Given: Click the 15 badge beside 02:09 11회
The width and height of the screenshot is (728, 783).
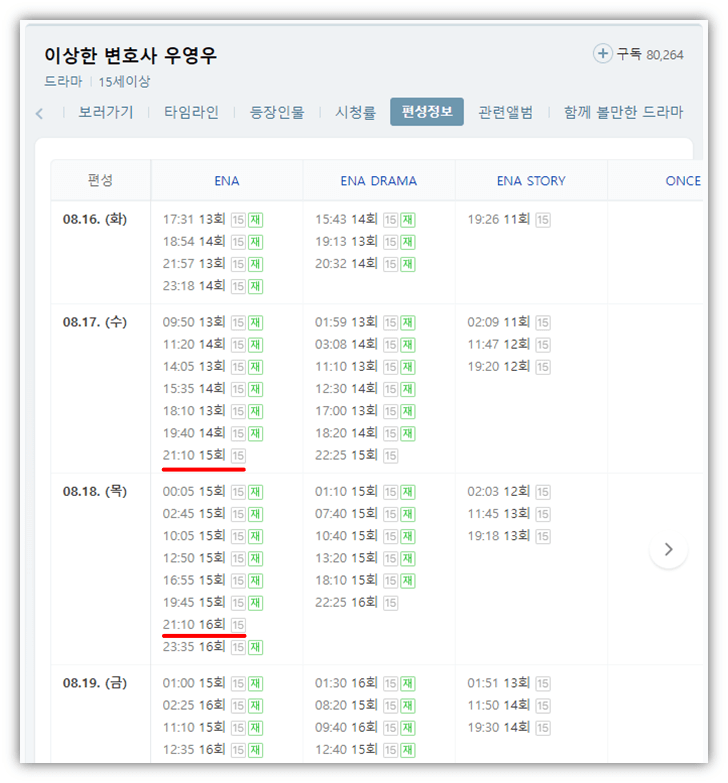Looking at the screenshot, I should tap(543, 323).
